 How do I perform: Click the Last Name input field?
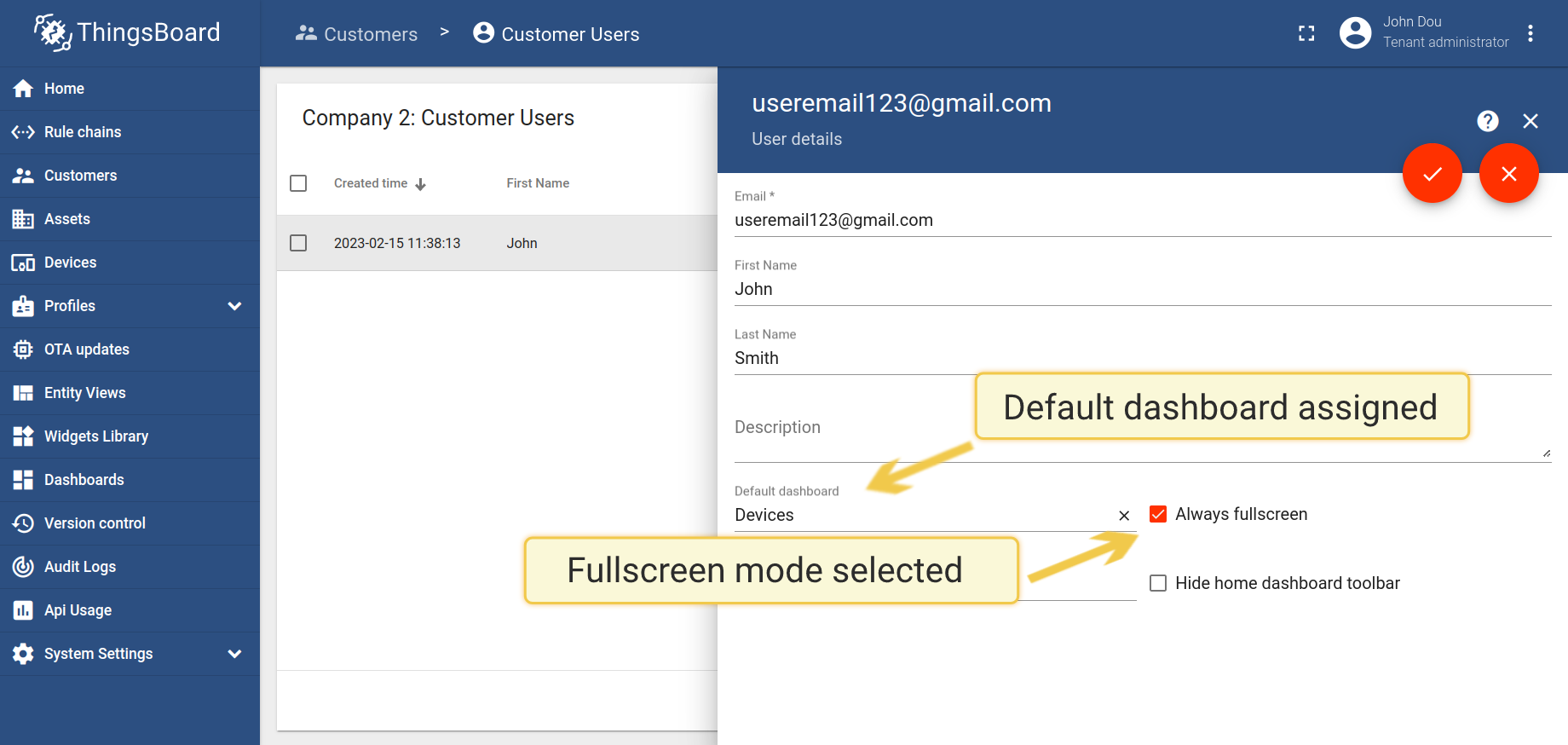click(x=1142, y=358)
